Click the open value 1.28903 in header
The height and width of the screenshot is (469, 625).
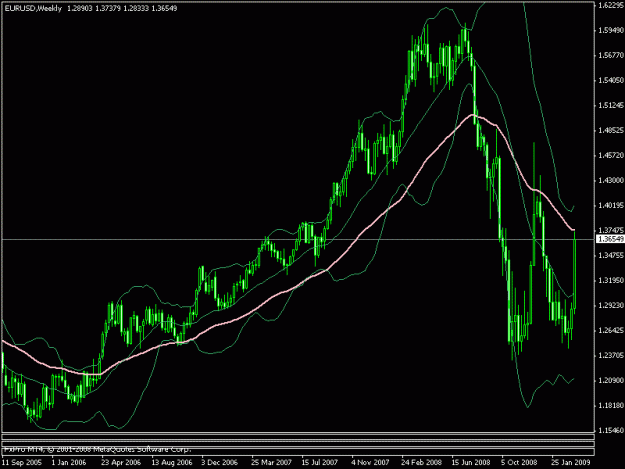pos(80,8)
